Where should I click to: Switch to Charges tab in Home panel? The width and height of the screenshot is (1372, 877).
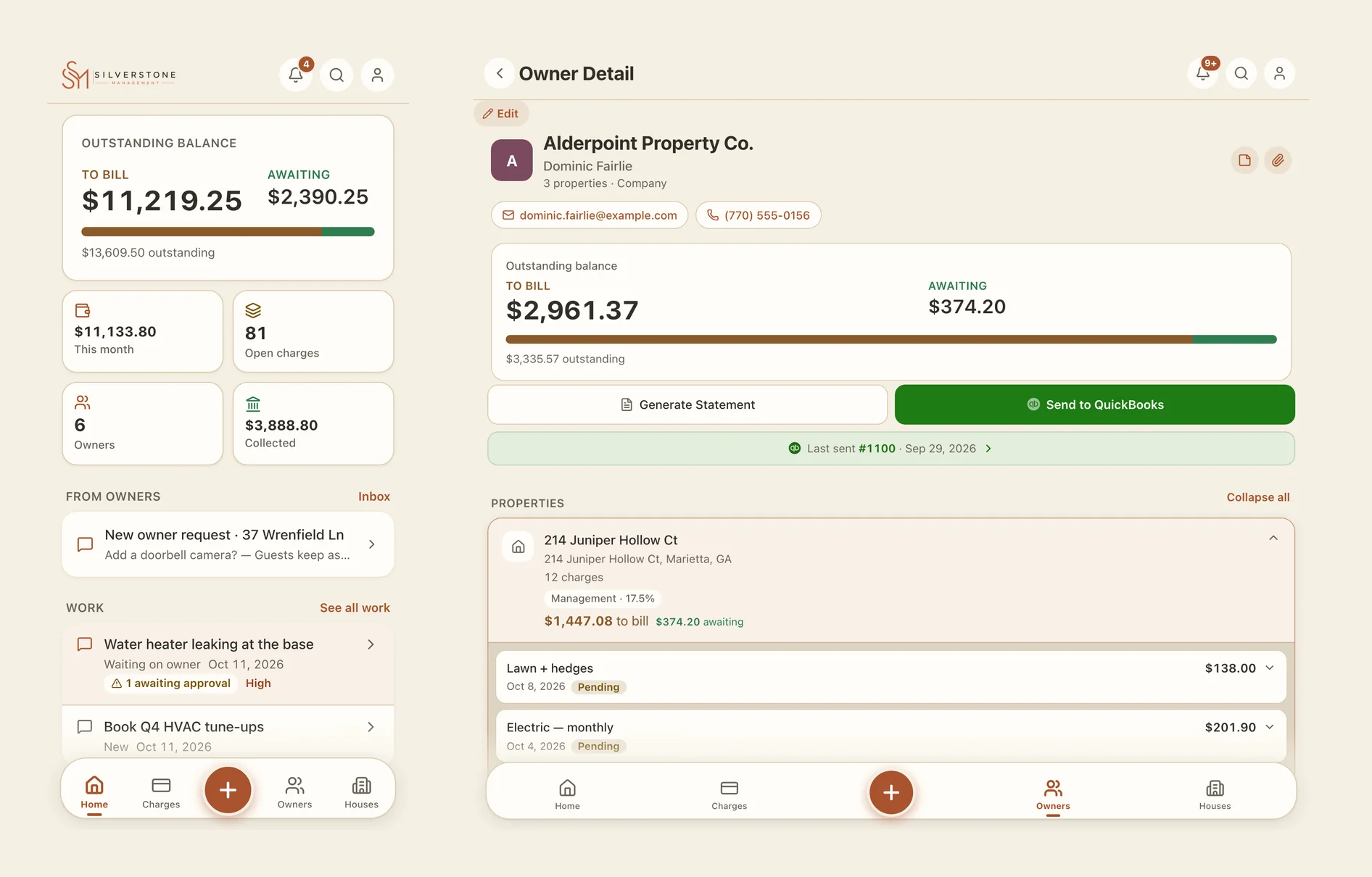tap(161, 793)
